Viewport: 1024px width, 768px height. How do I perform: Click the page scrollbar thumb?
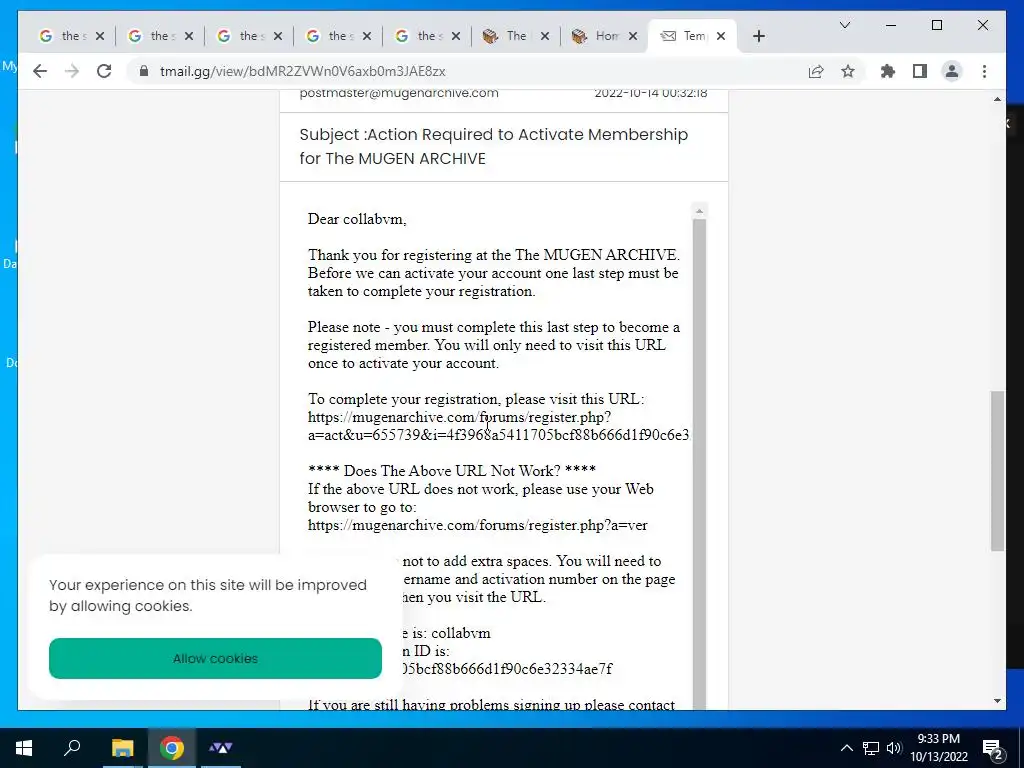pyautogui.click(x=997, y=471)
